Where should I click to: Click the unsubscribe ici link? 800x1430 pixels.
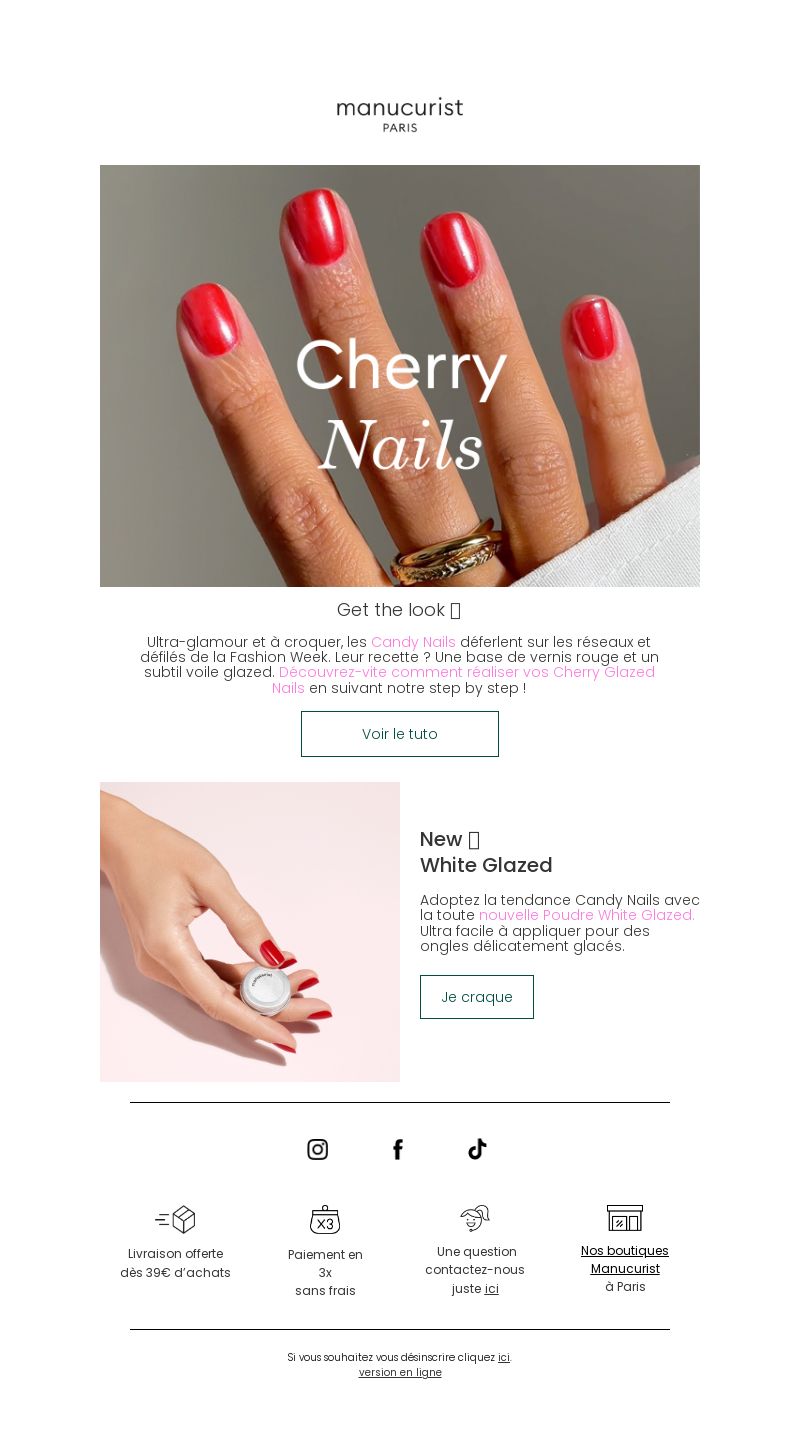pos(504,1357)
